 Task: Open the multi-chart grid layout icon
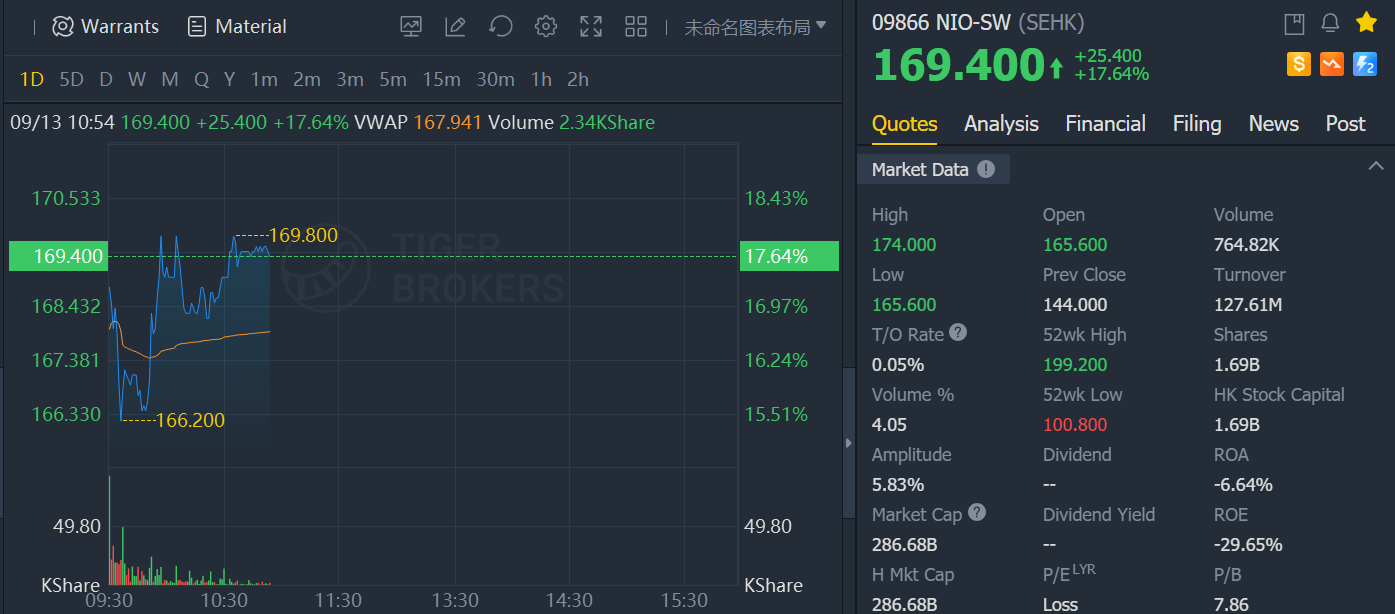point(635,27)
